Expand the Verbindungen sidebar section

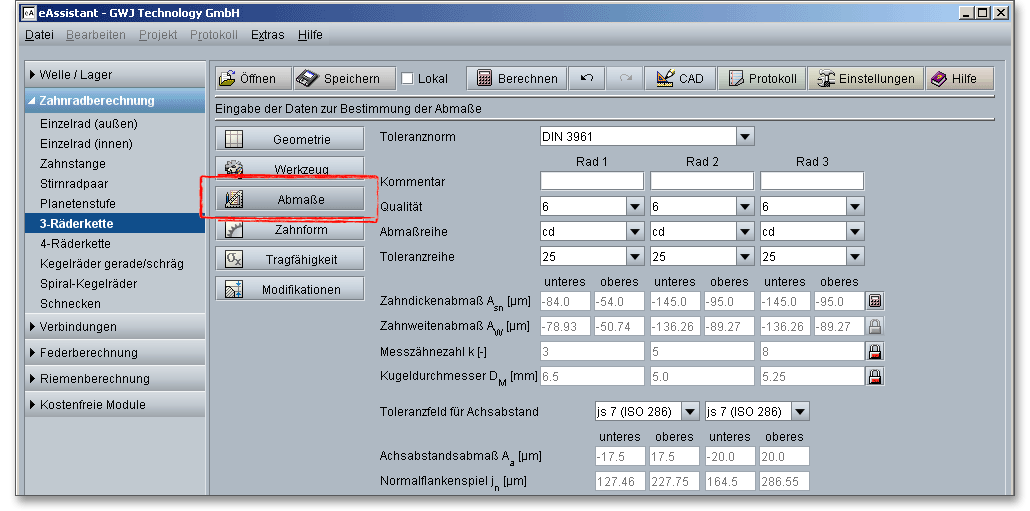[x=78, y=327]
